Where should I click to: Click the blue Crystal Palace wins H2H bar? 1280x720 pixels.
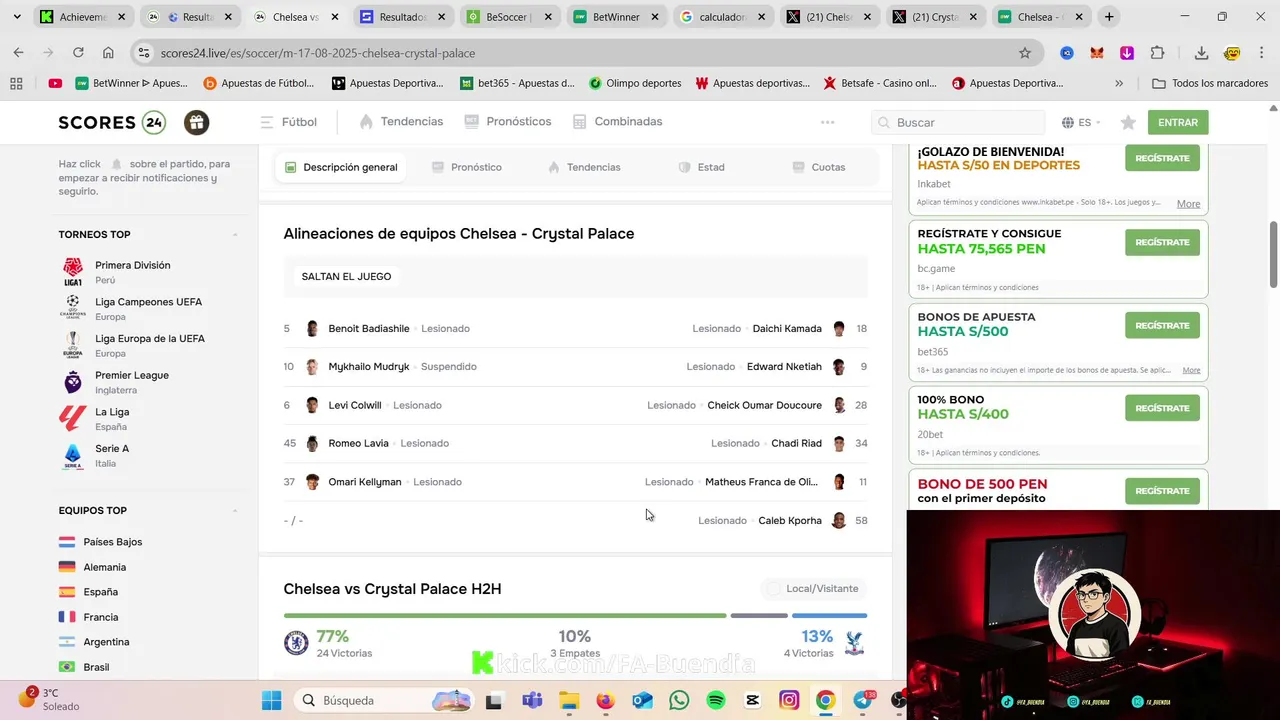(x=829, y=616)
